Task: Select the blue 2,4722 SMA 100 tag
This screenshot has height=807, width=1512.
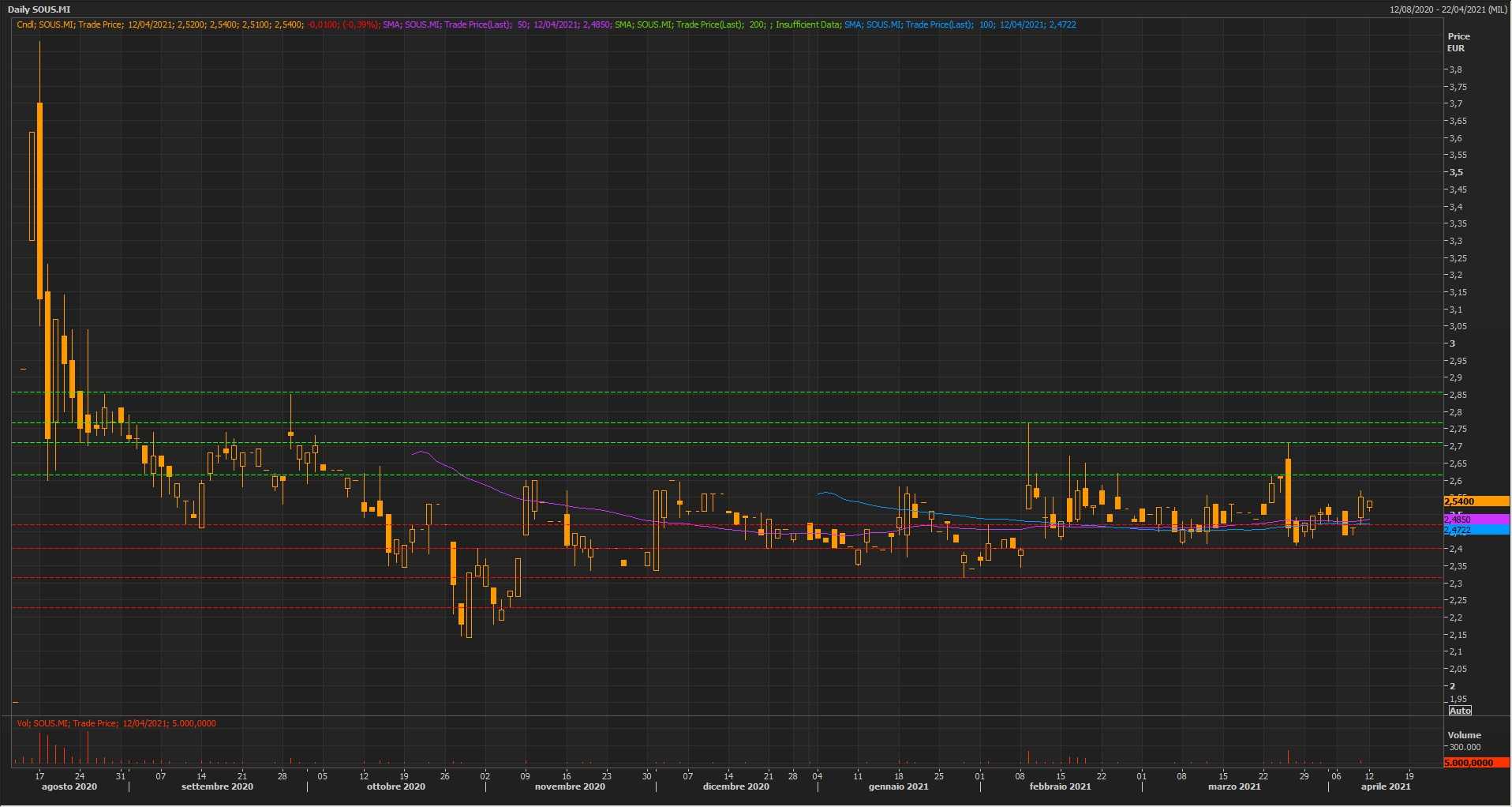Action: 1475,531
